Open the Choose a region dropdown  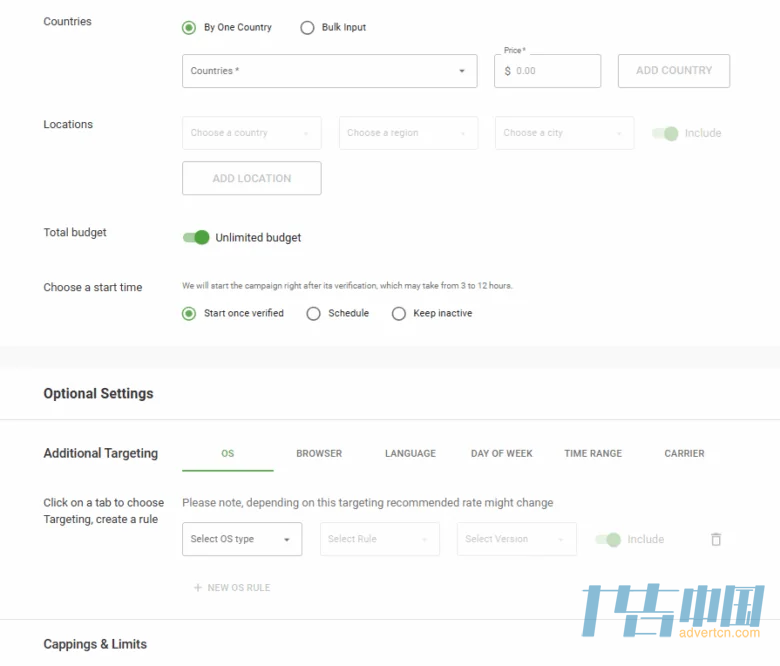408,133
